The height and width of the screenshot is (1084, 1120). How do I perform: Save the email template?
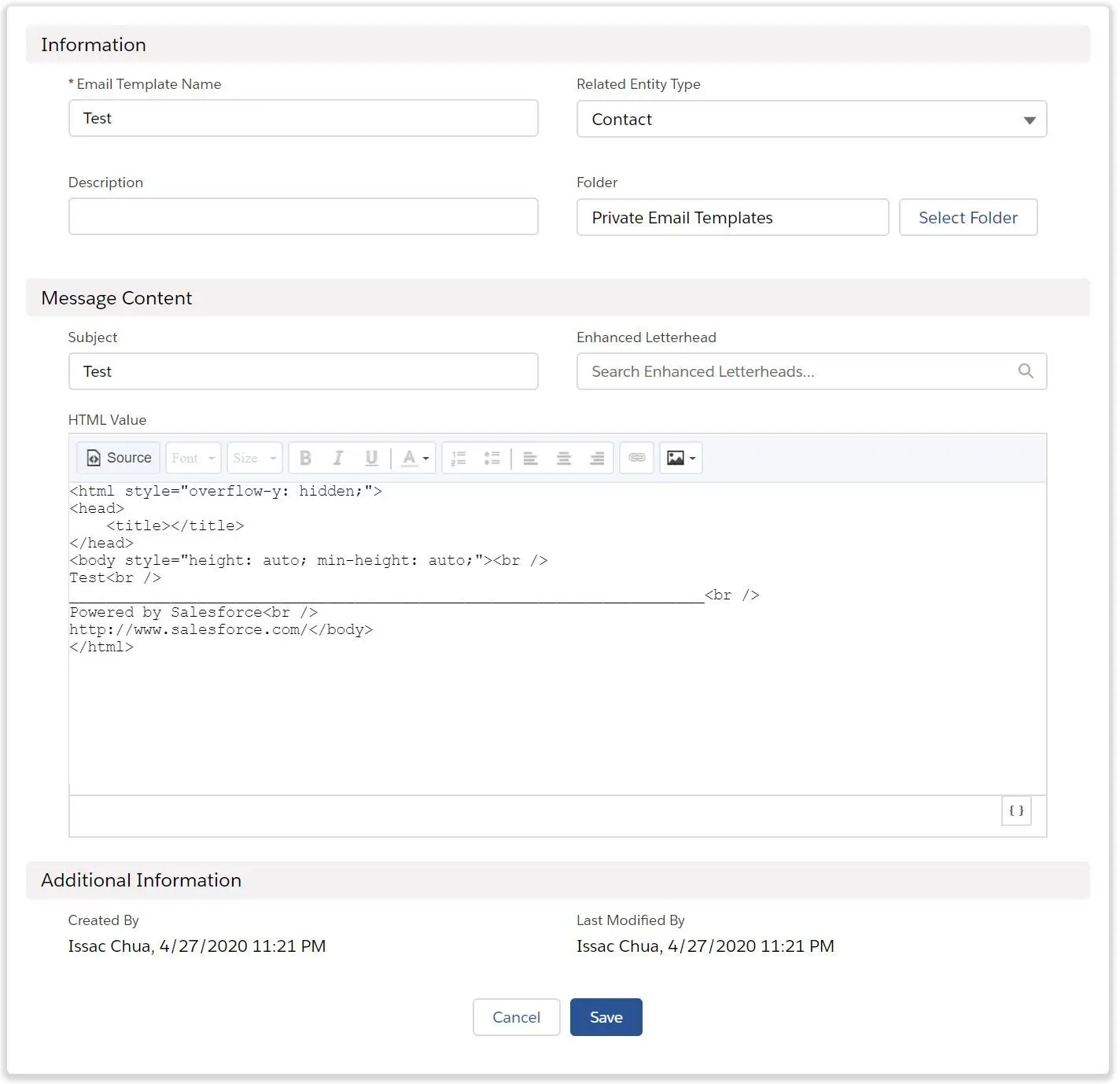point(606,1017)
